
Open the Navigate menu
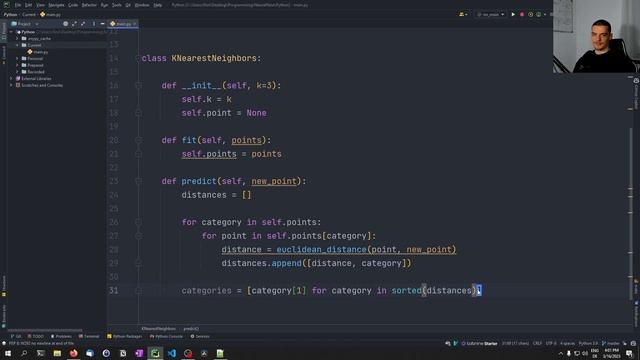(x=56, y=5)
